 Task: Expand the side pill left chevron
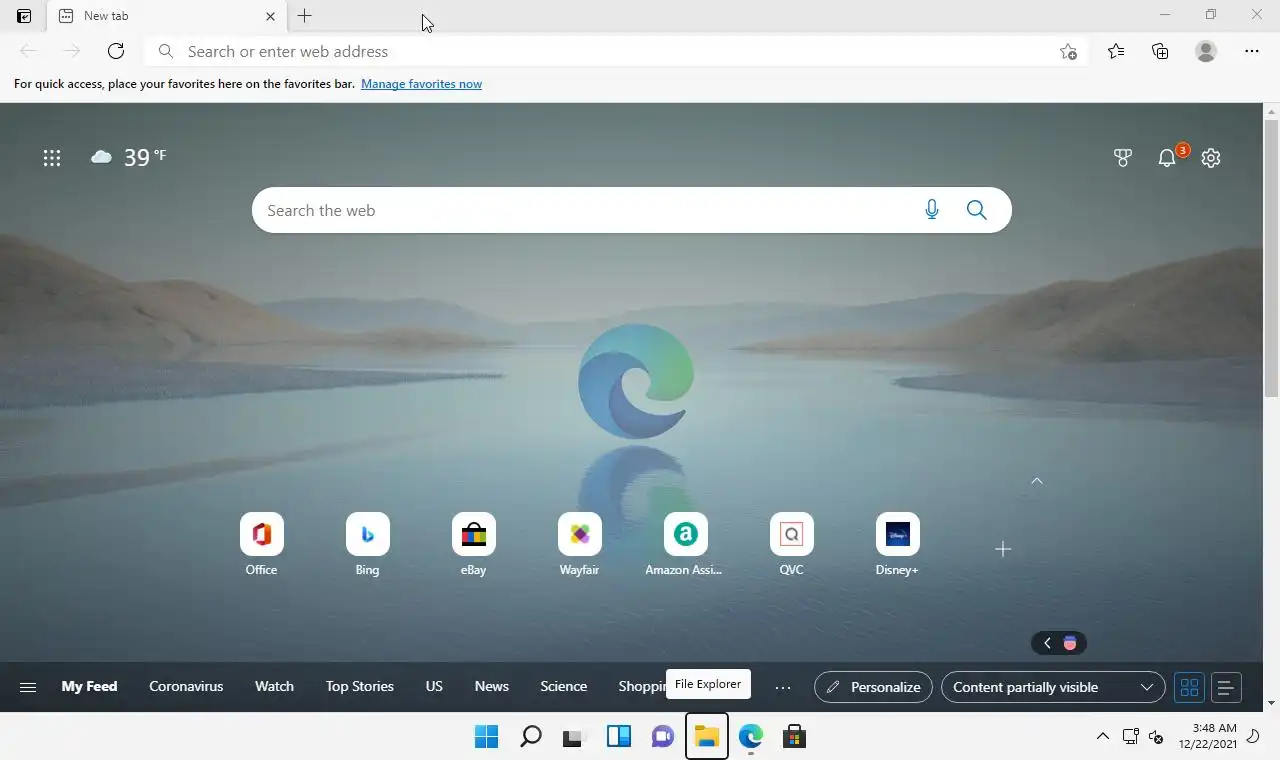coord(1047,643)
